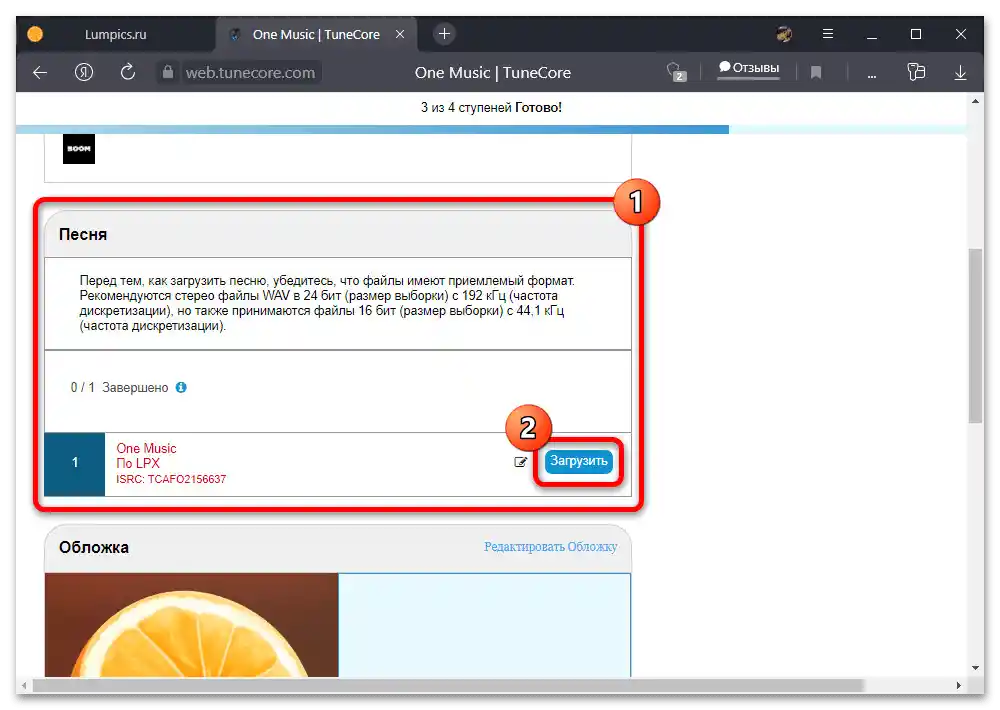Click the scroll down arrow
This screenshot has height=710, width=1000.
point(975,668)
